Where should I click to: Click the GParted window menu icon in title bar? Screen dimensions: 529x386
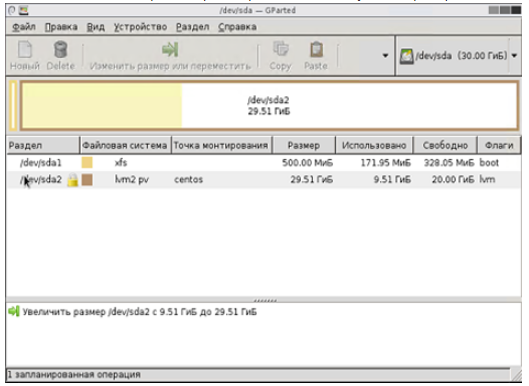click(x=23, y=10)
